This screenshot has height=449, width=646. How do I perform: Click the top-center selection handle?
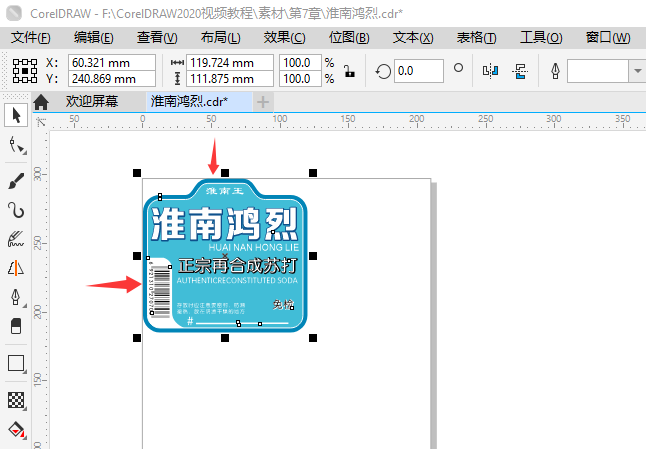[225, 173]
